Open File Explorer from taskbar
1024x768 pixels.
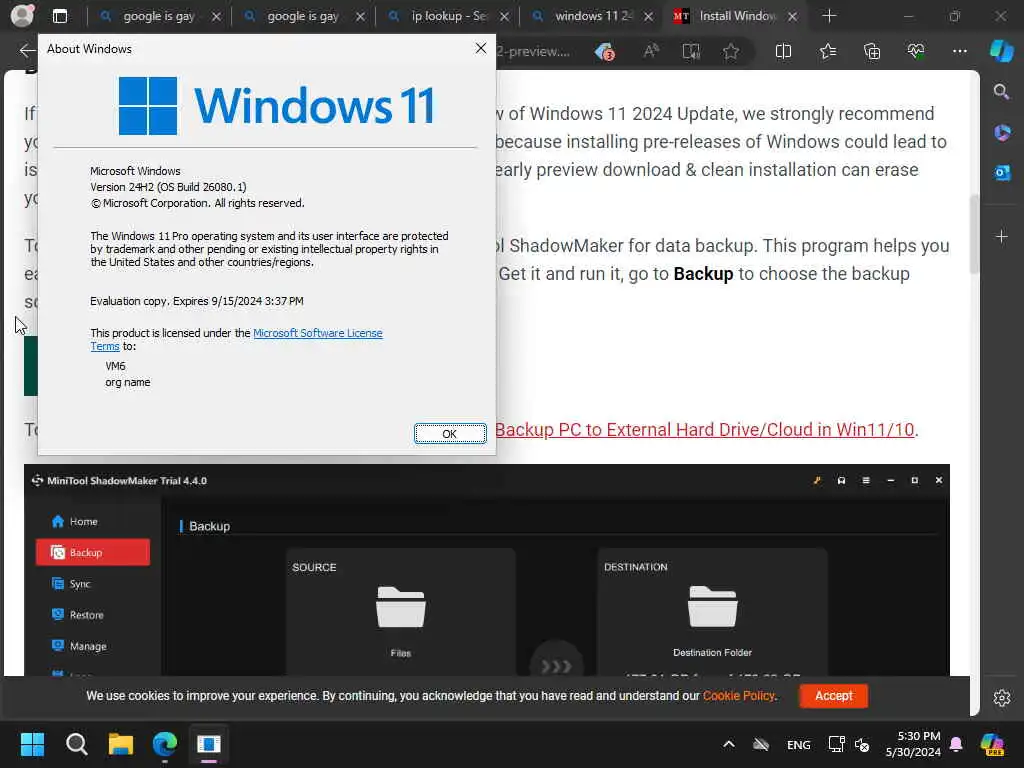pyautogui.click(x=120, y=744)
